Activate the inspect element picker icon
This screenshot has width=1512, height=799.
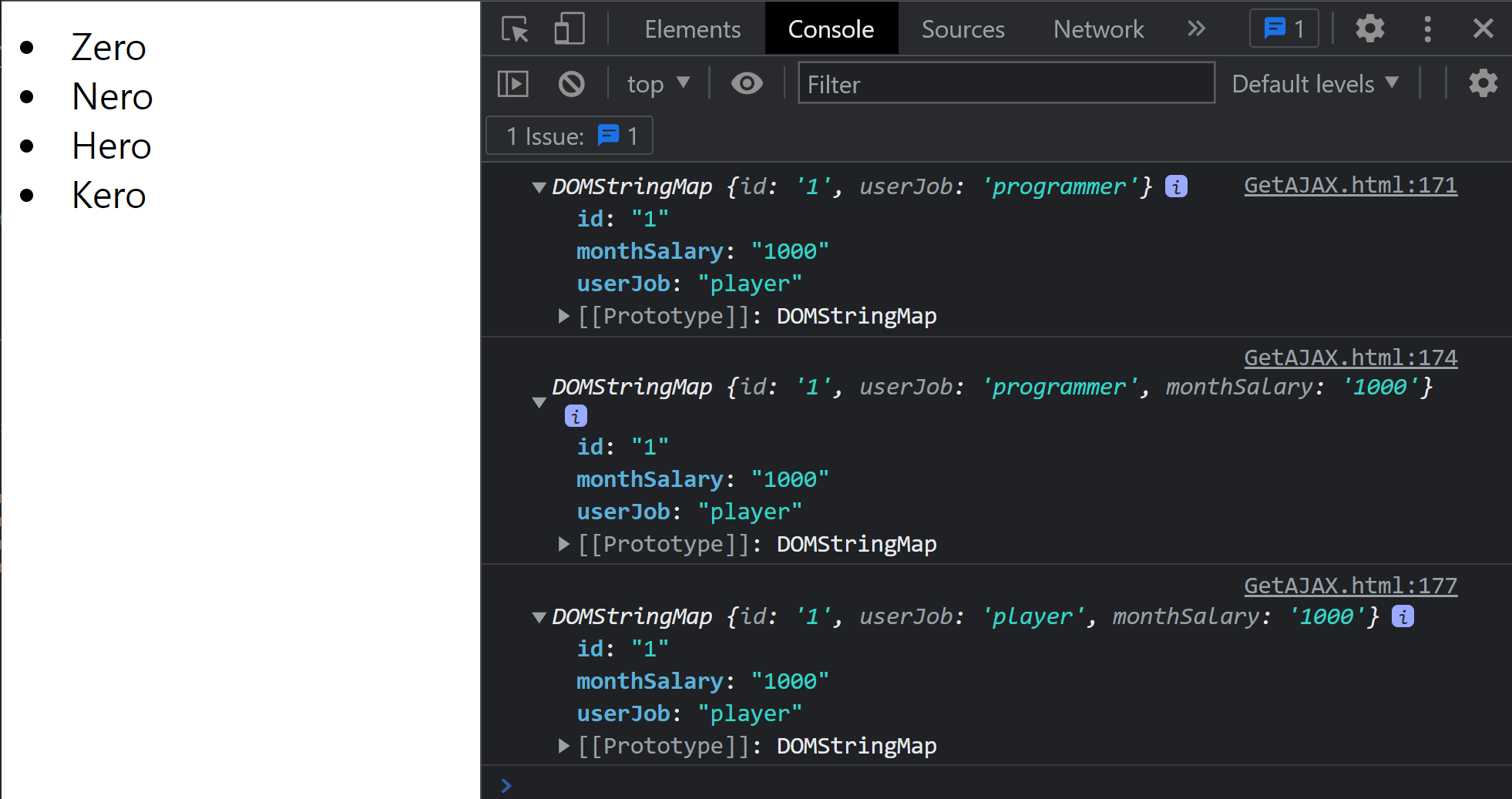click(515, 29)
